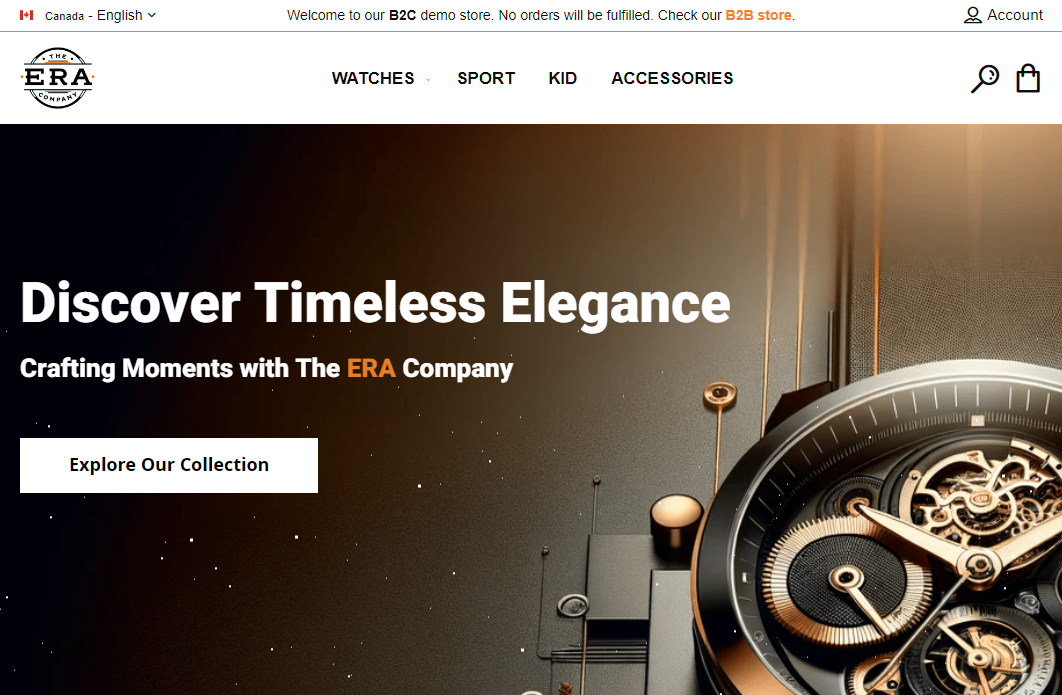
Task: Click the orange ERA word in subheading
Action: coord(371,368)
